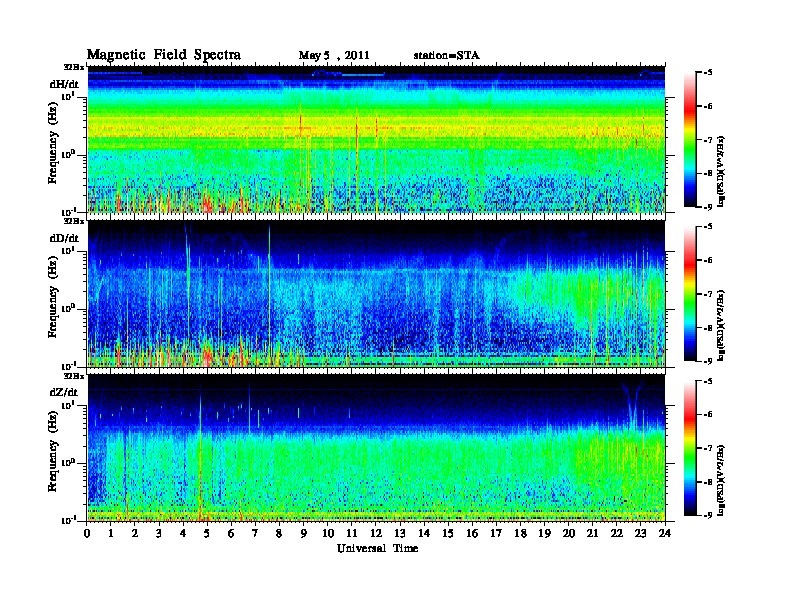Click the dZ/dt panel color bar
This screenshot has width=792, height=612.
690,448
